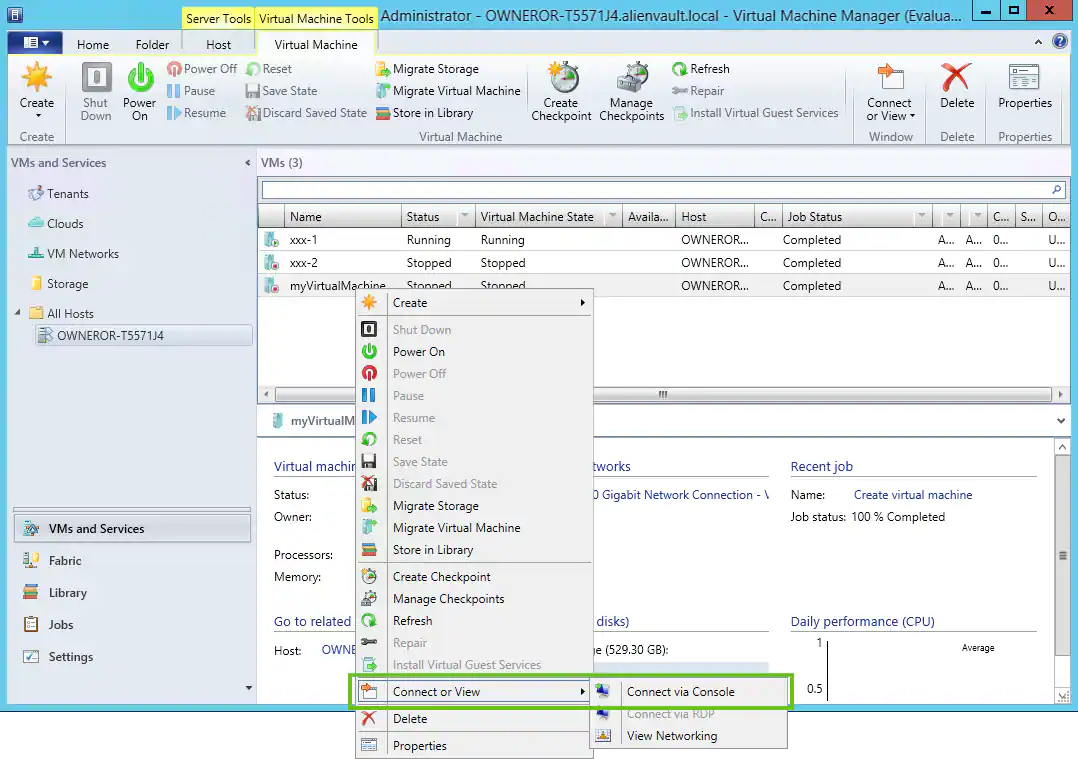Open the Fabric workspace
Viewport: 1078px width, 759px height.
pyautogui.click(x=65, y=561)
